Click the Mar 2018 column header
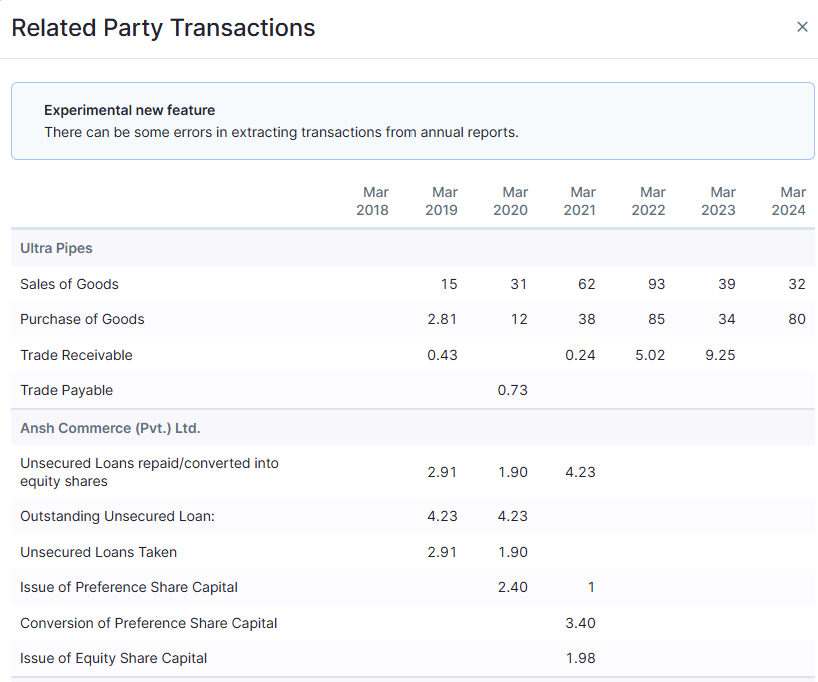Image resolution: width=818 pixels, height=682 pixels. coord(373,201)
